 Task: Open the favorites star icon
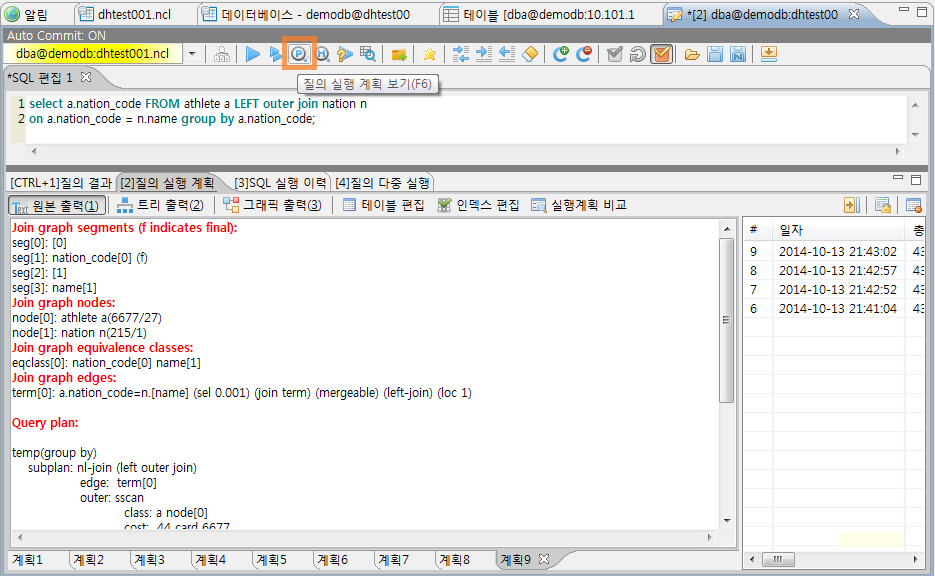[x=429, y=55]
